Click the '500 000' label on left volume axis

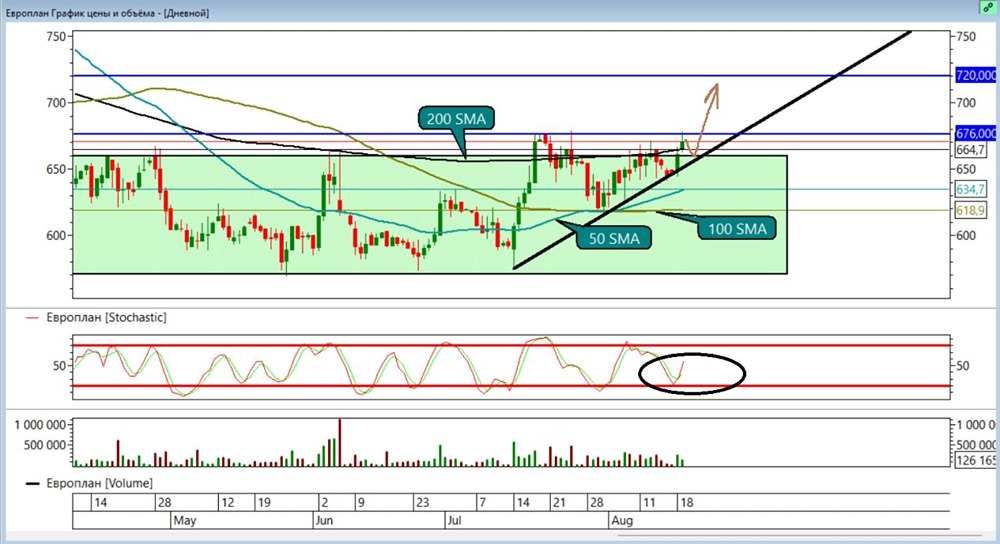pos(45,445)
